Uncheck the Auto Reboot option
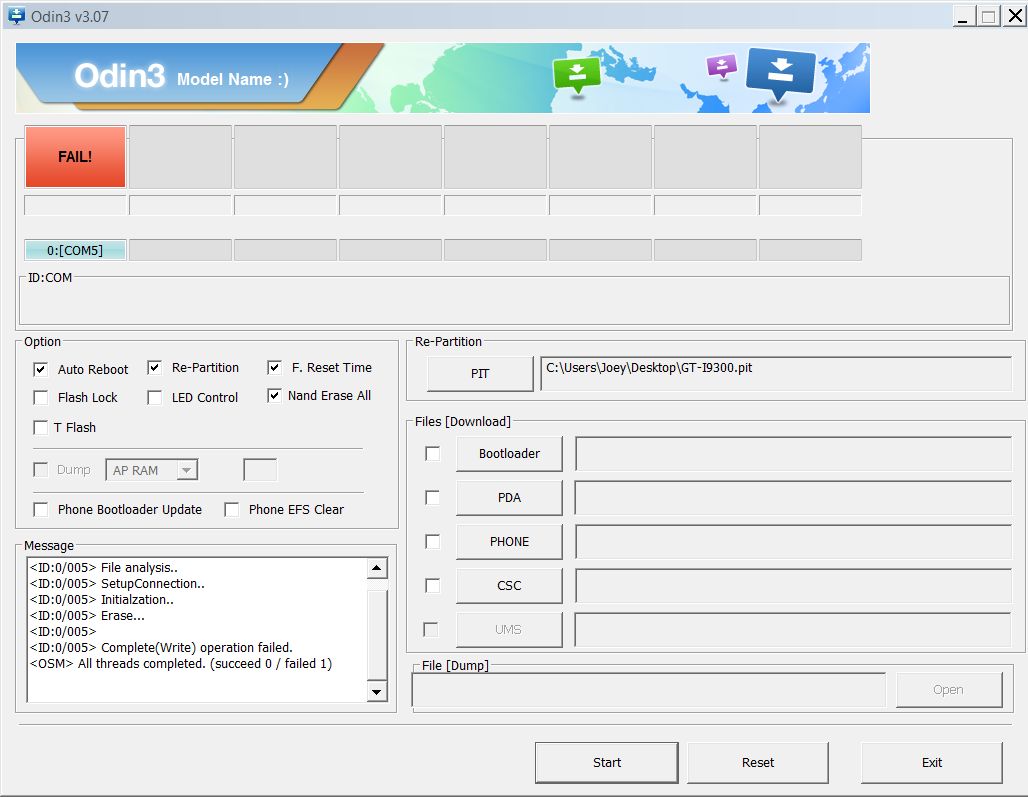This screenshot has height=797, width=1028. (41, 369)
